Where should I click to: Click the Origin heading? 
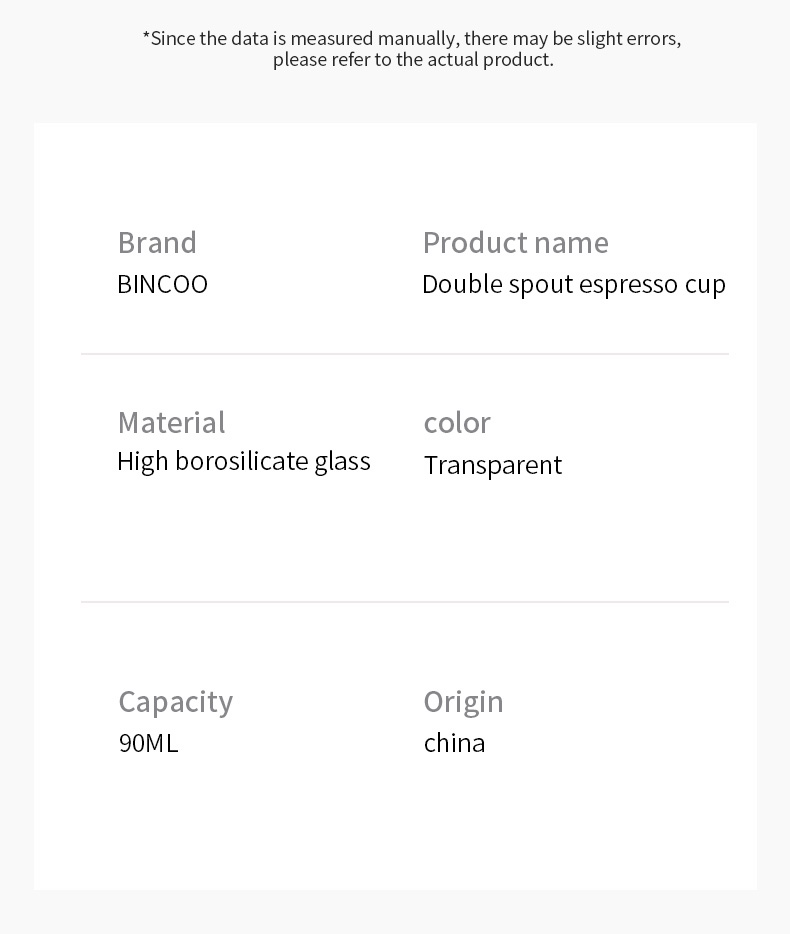463,702
